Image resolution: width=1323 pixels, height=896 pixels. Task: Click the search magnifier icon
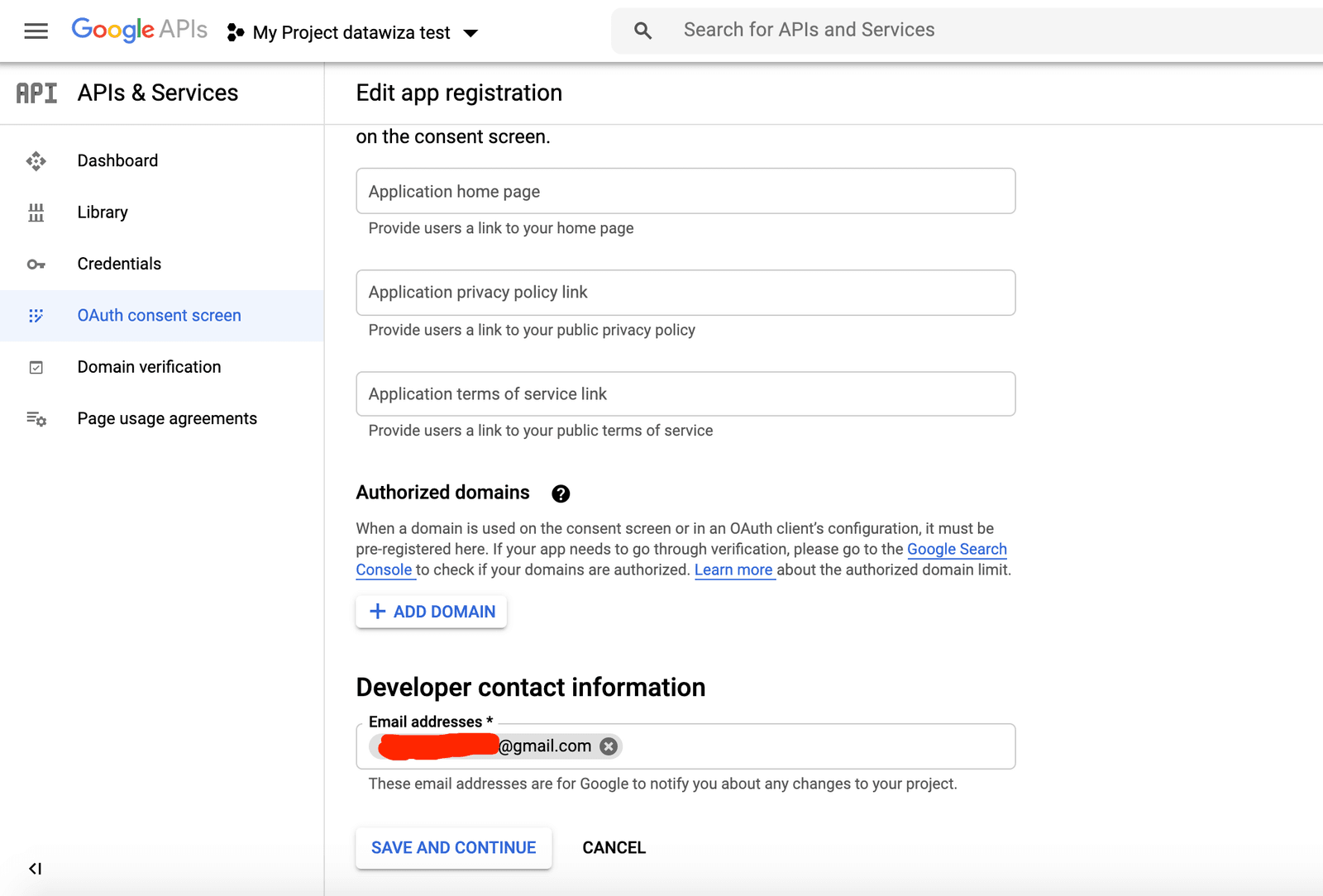pyautogui.click(x=642, y=31)
